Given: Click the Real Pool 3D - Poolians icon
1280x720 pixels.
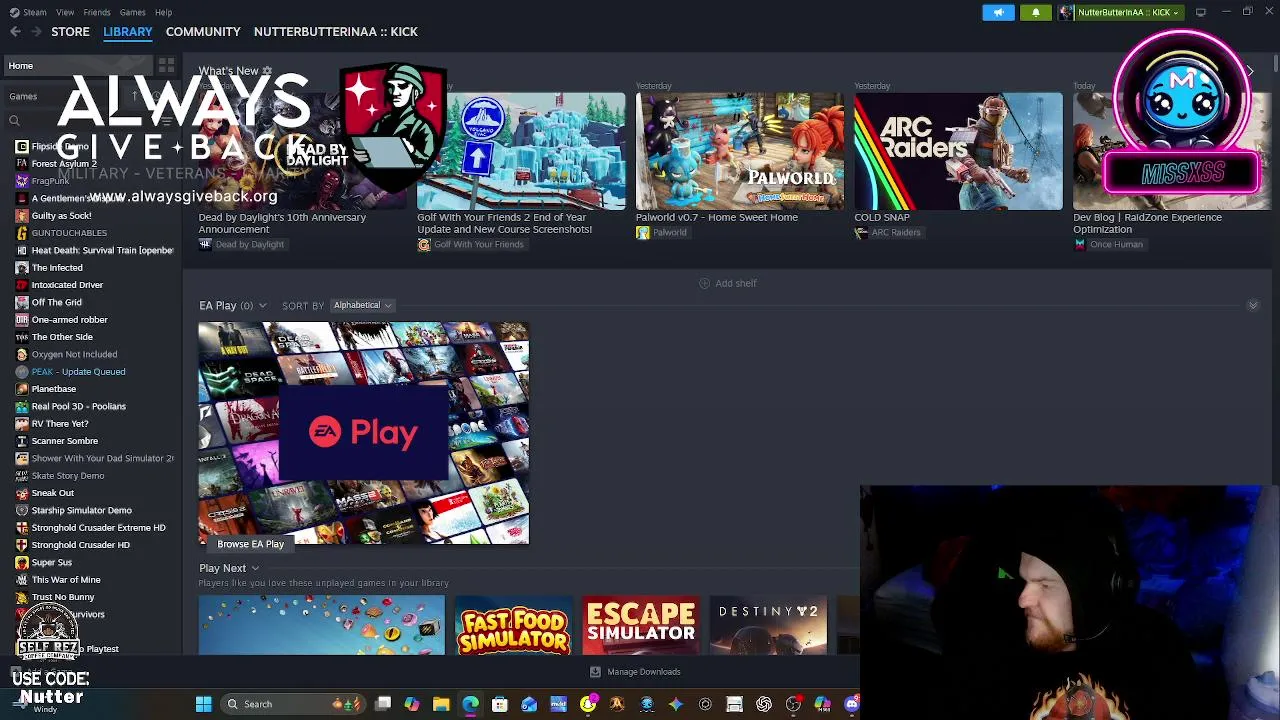Looking at the screenshot, I should pos(22,406).
